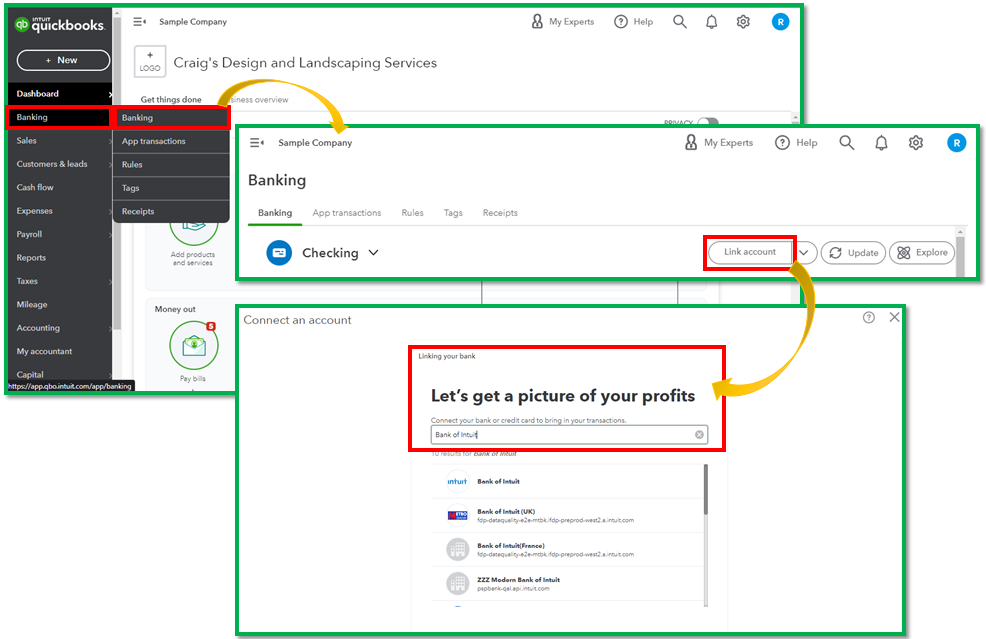The height and width of the screenshot is (639, 986).
Task: Switch to the Receipts tab
Action: pos(500,213)
